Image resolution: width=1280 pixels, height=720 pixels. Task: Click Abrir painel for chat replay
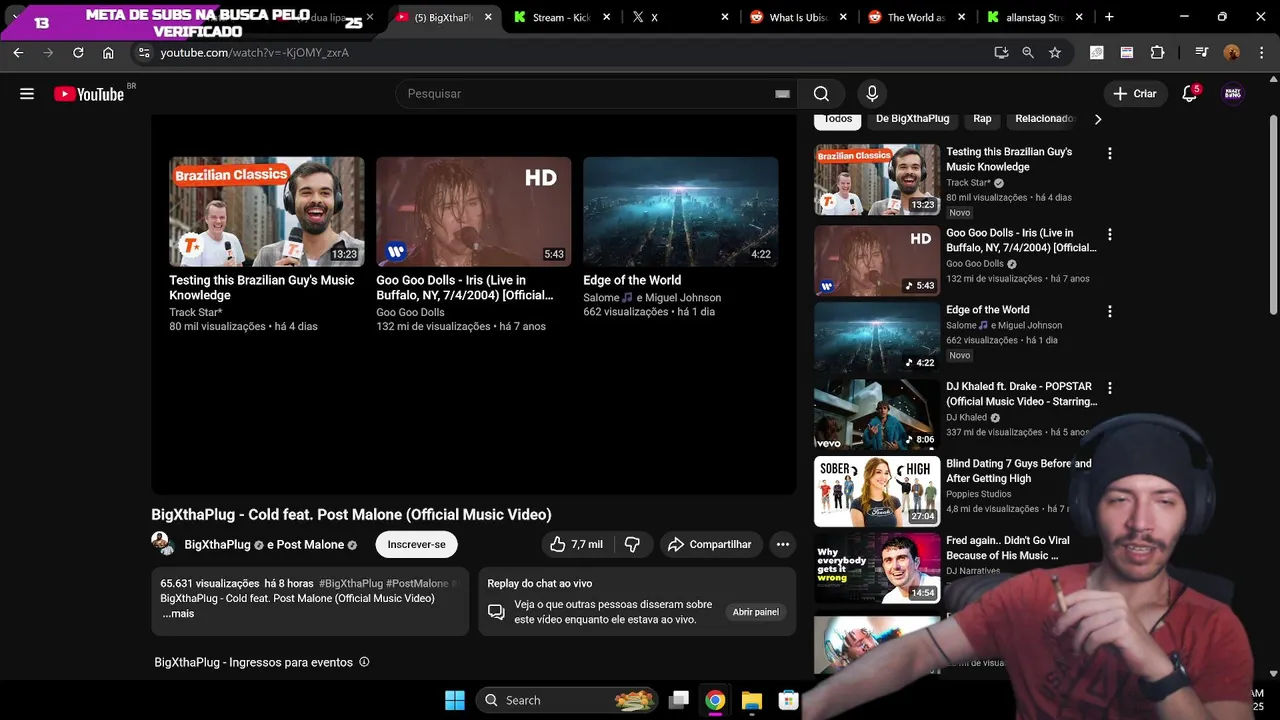tap(756, 612)
